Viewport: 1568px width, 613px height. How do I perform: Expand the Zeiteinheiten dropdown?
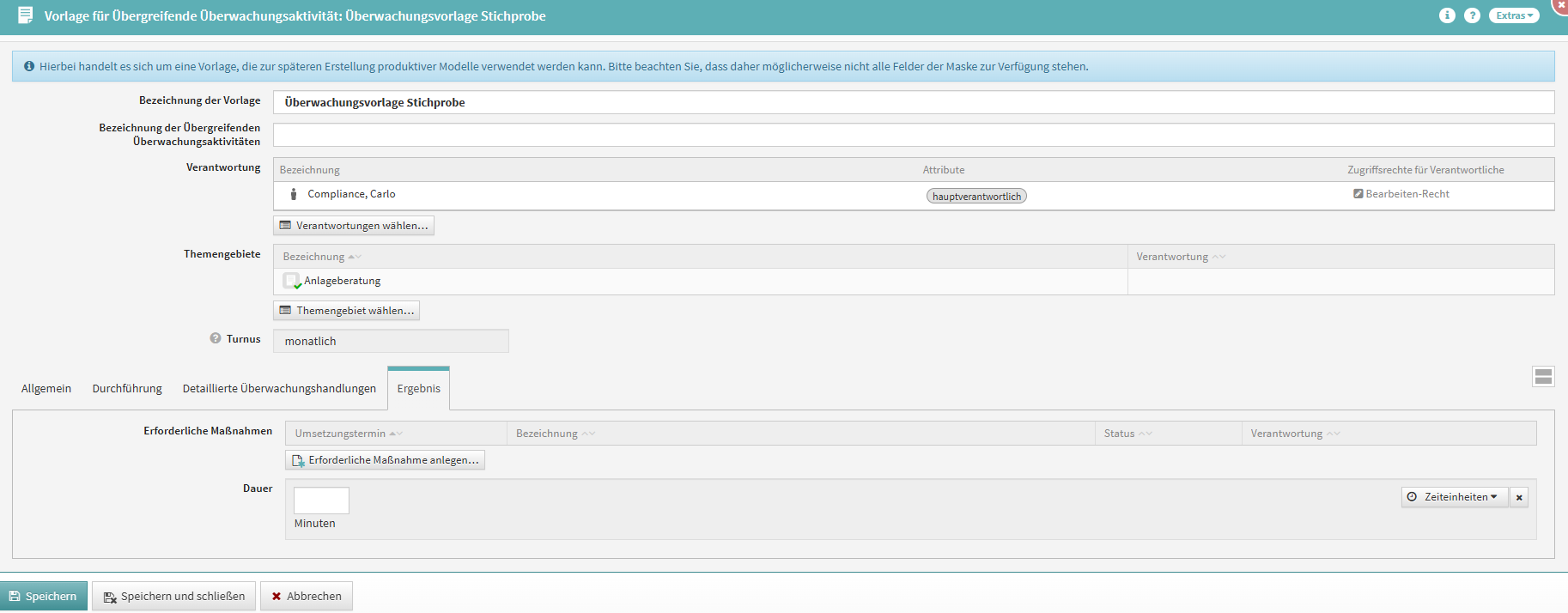click(x=1455, y=497)
